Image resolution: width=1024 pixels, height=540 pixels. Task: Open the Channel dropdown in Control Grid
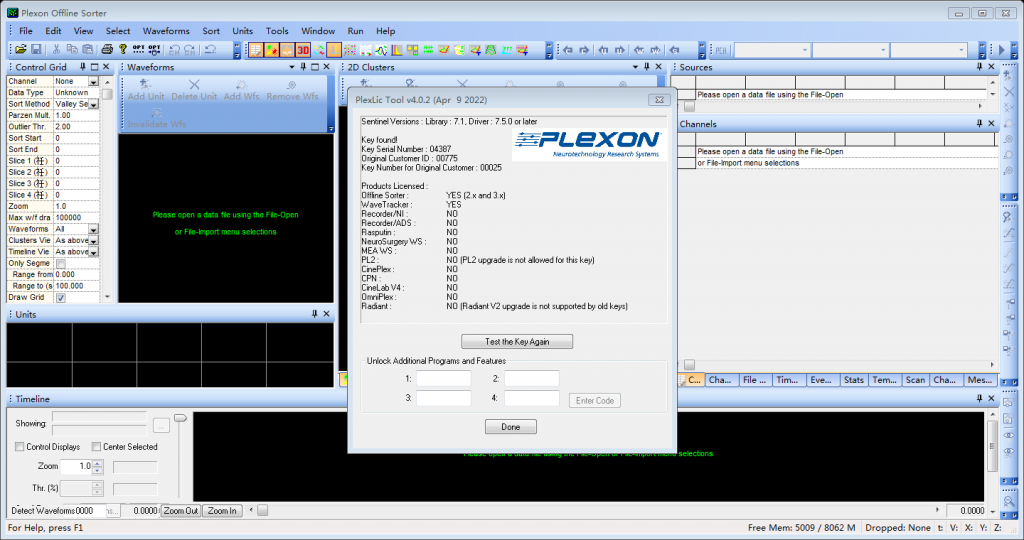[93, 82]
